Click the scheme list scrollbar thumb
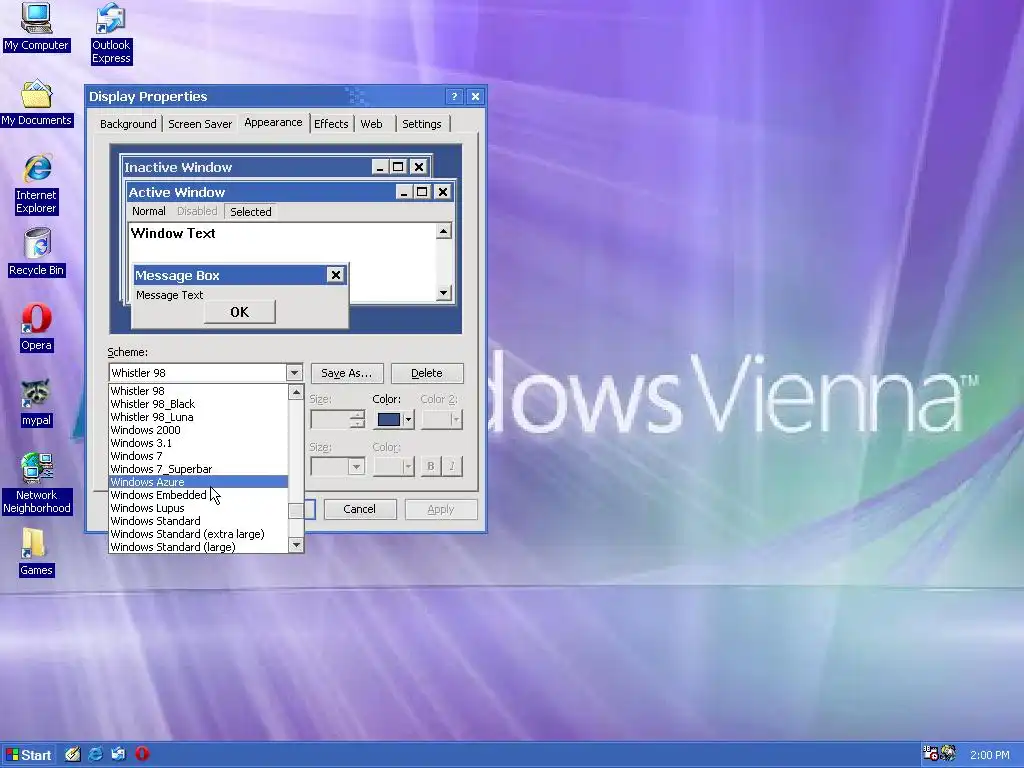The image size is (1024, 768). point(296,511)
